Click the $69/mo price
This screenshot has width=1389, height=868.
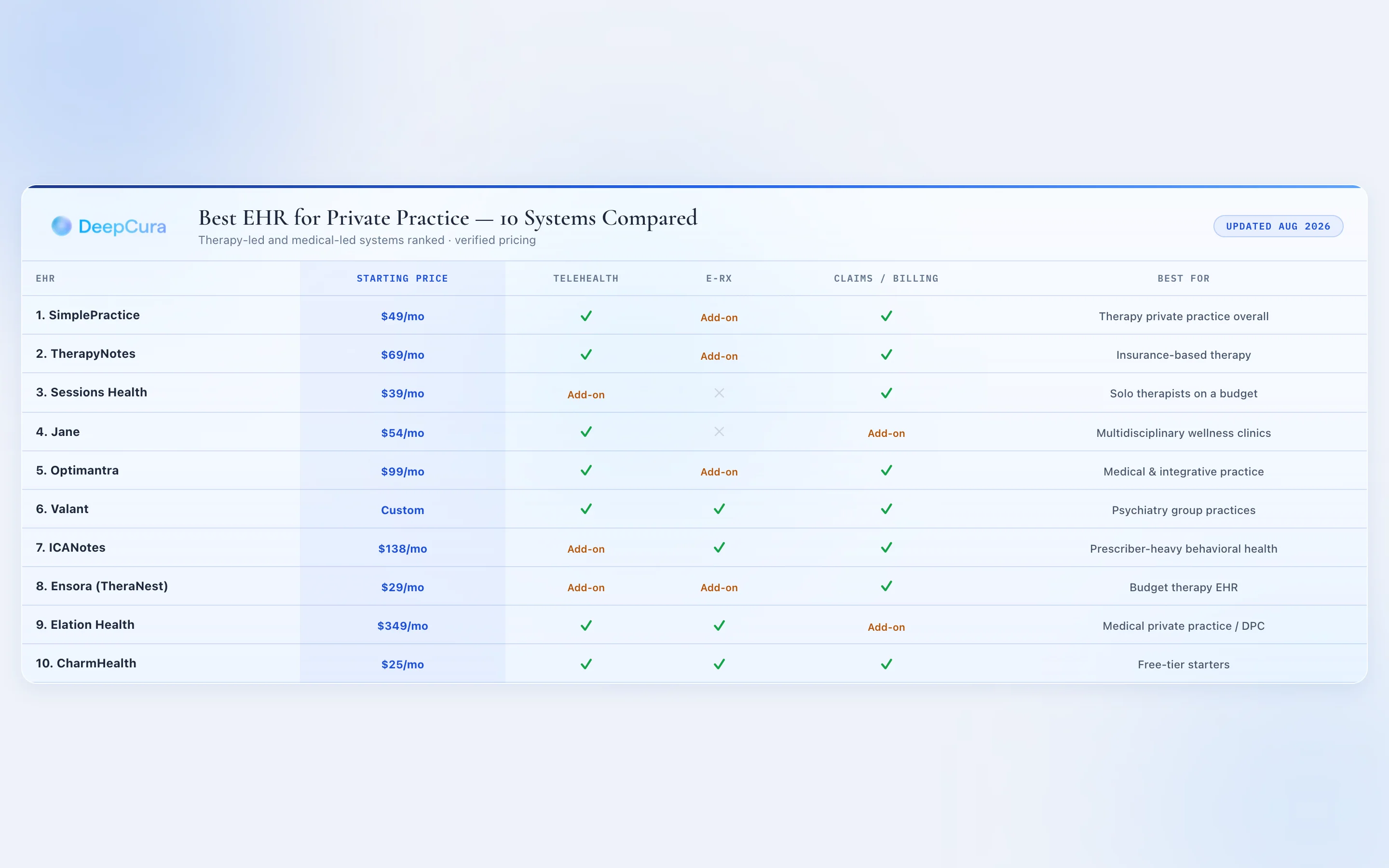pyautogui.click(x=402, y=355)
